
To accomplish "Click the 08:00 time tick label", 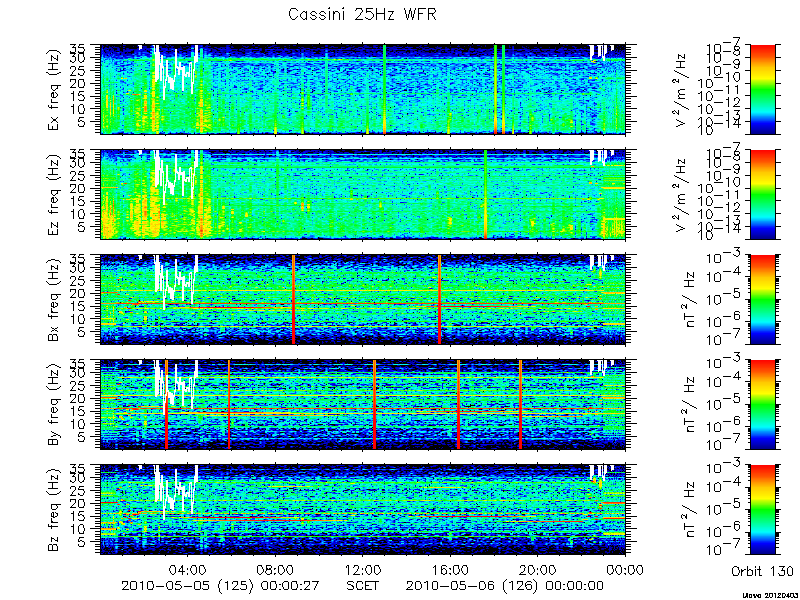I will [276, 569].
